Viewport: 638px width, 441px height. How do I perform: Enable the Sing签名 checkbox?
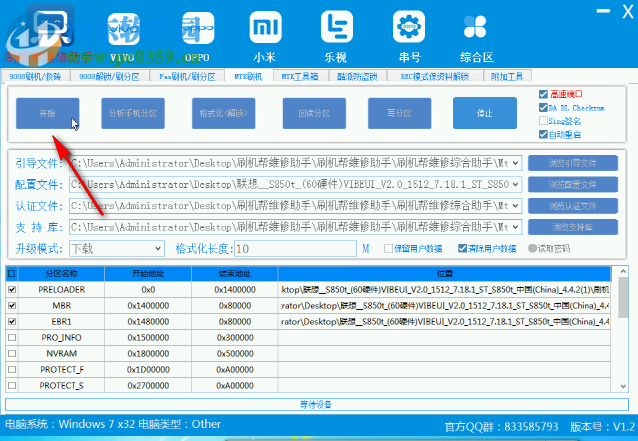(543, 120)
